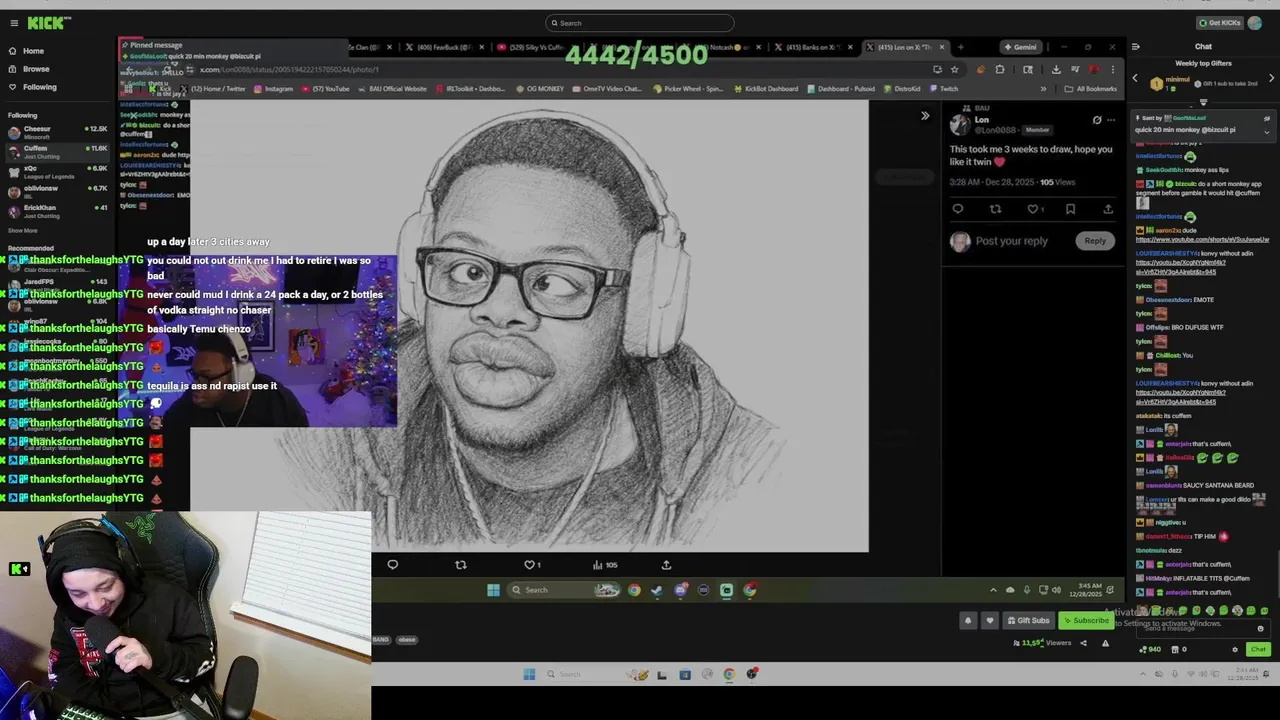This screenshot has width=1280, height=720.
Task: Share the image via icon below photo
Action: point(666,565)
